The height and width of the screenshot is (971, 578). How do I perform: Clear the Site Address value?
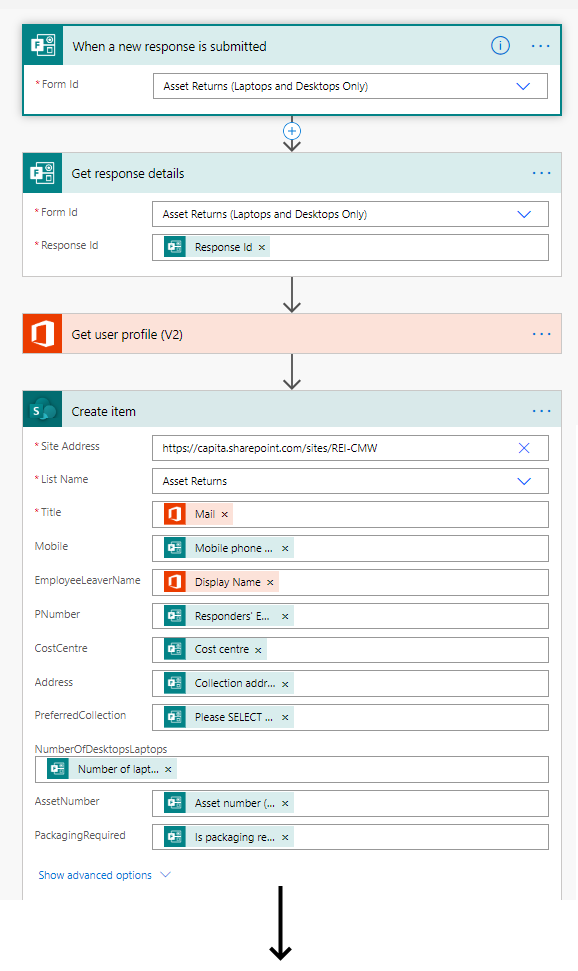click(x=524, y=448)
